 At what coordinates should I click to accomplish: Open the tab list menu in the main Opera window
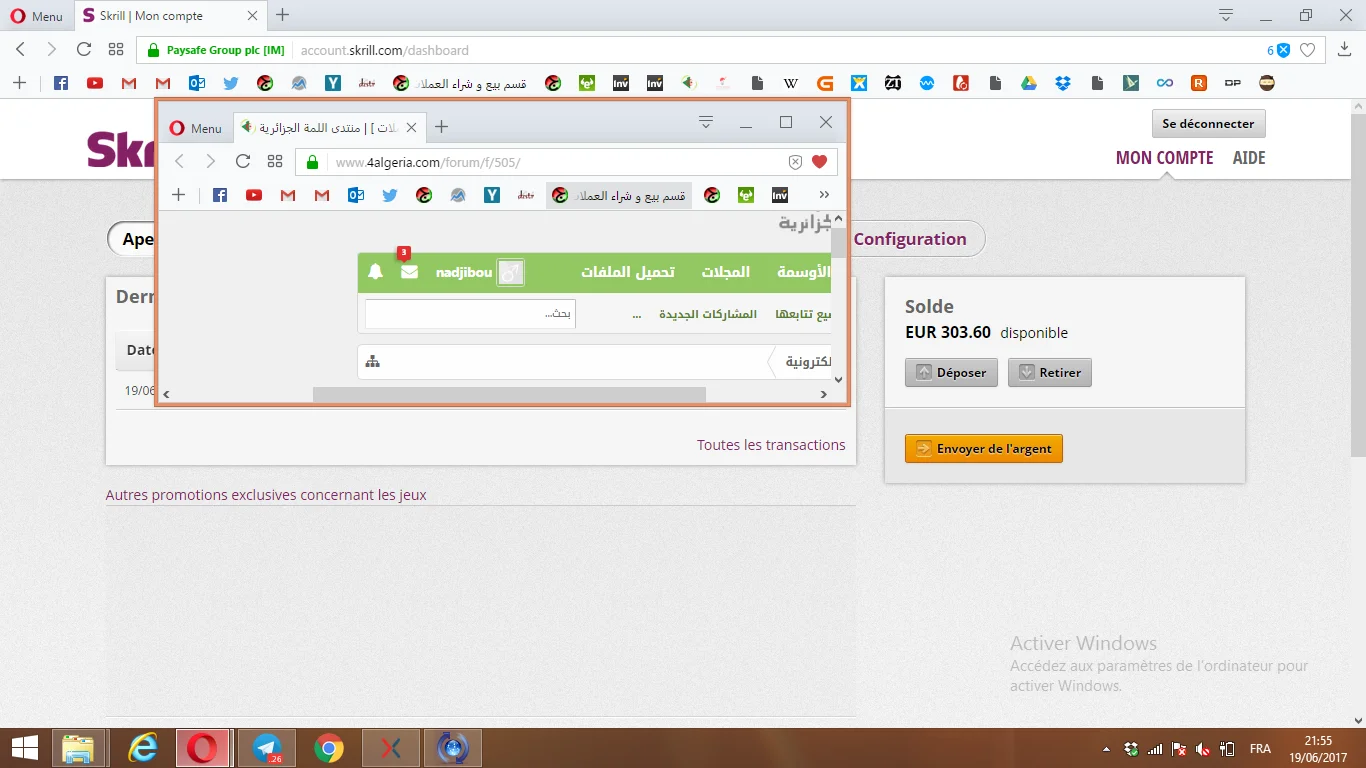pos(1226,15)
